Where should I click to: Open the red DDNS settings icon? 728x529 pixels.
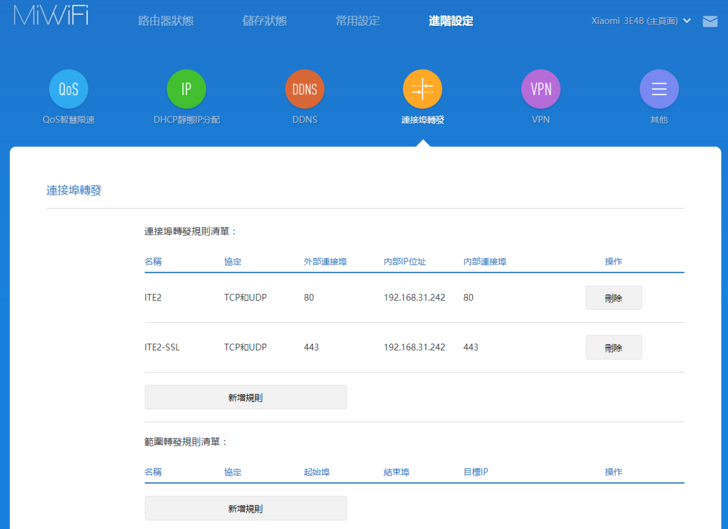(304, 90)
